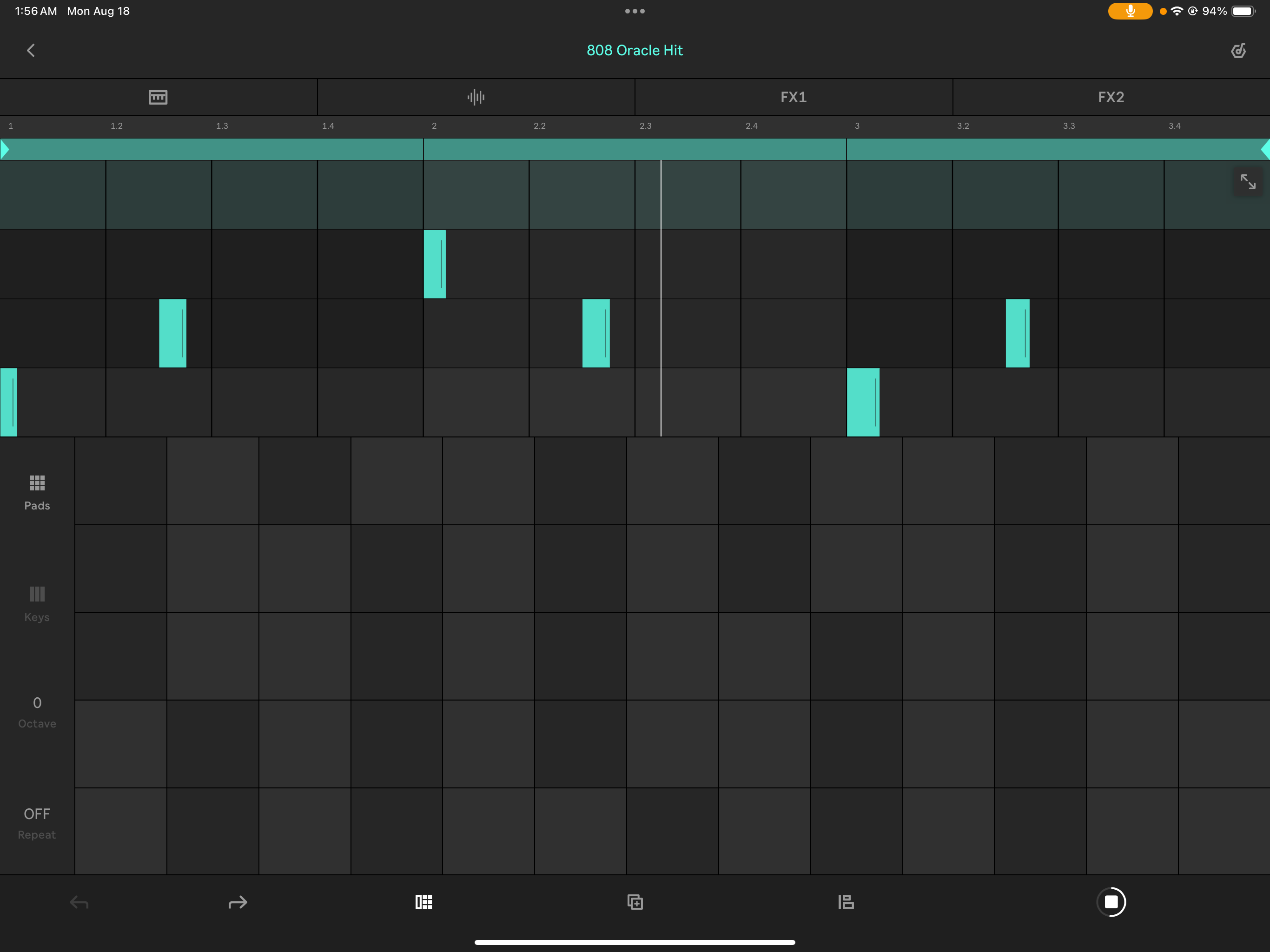Tap the redo arrow icon

pos(238,903)
